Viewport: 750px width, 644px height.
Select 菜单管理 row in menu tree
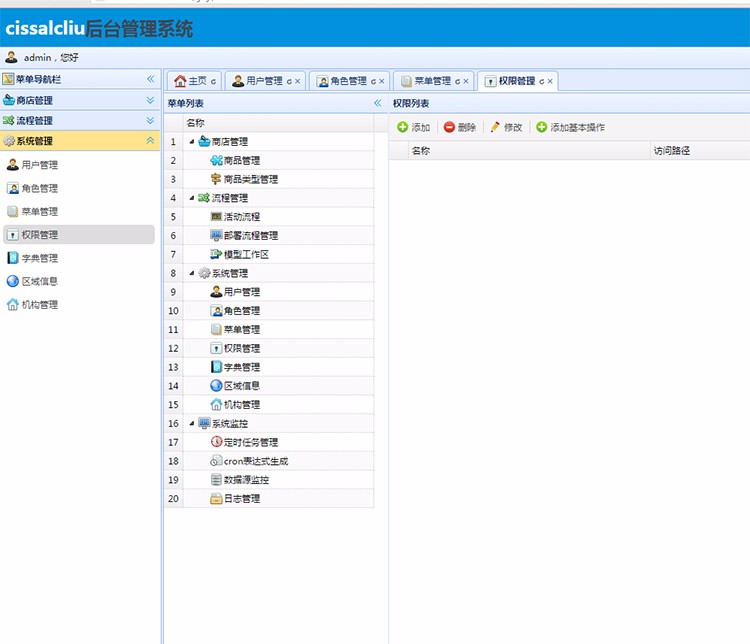[x=269, y=330]
